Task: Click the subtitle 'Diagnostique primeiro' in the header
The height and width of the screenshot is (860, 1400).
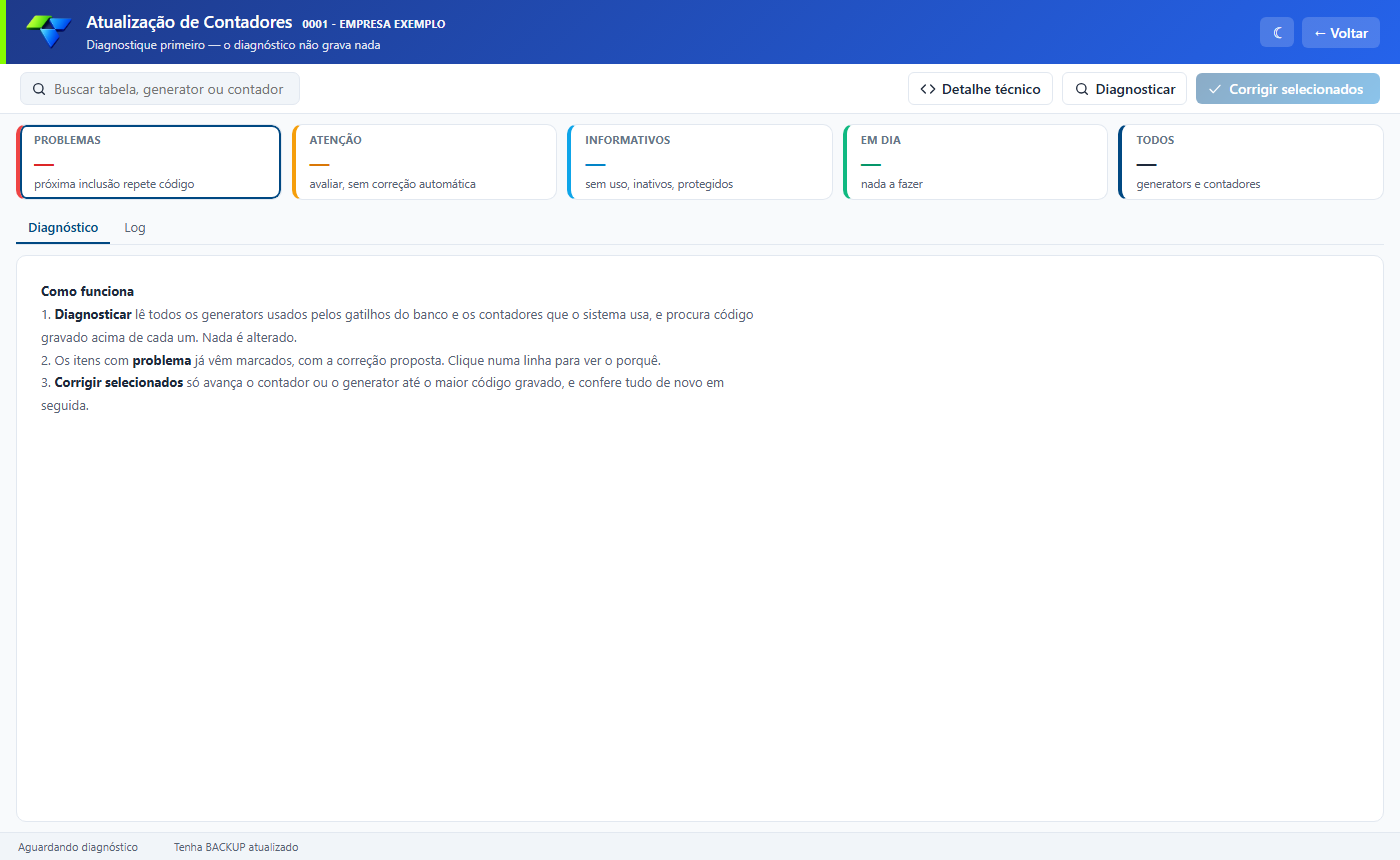Action: point(146,45)
